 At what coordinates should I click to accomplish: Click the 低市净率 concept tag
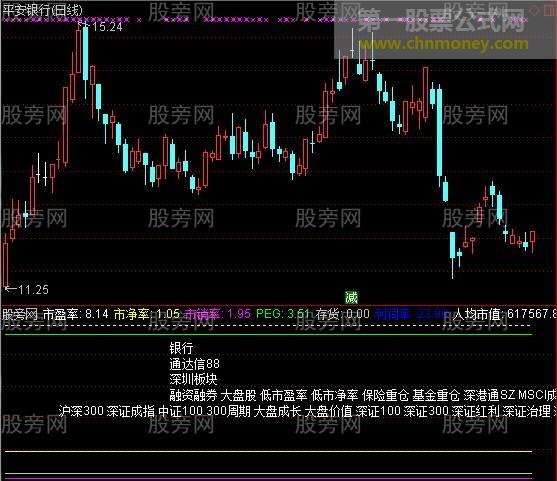coord(334,395)
